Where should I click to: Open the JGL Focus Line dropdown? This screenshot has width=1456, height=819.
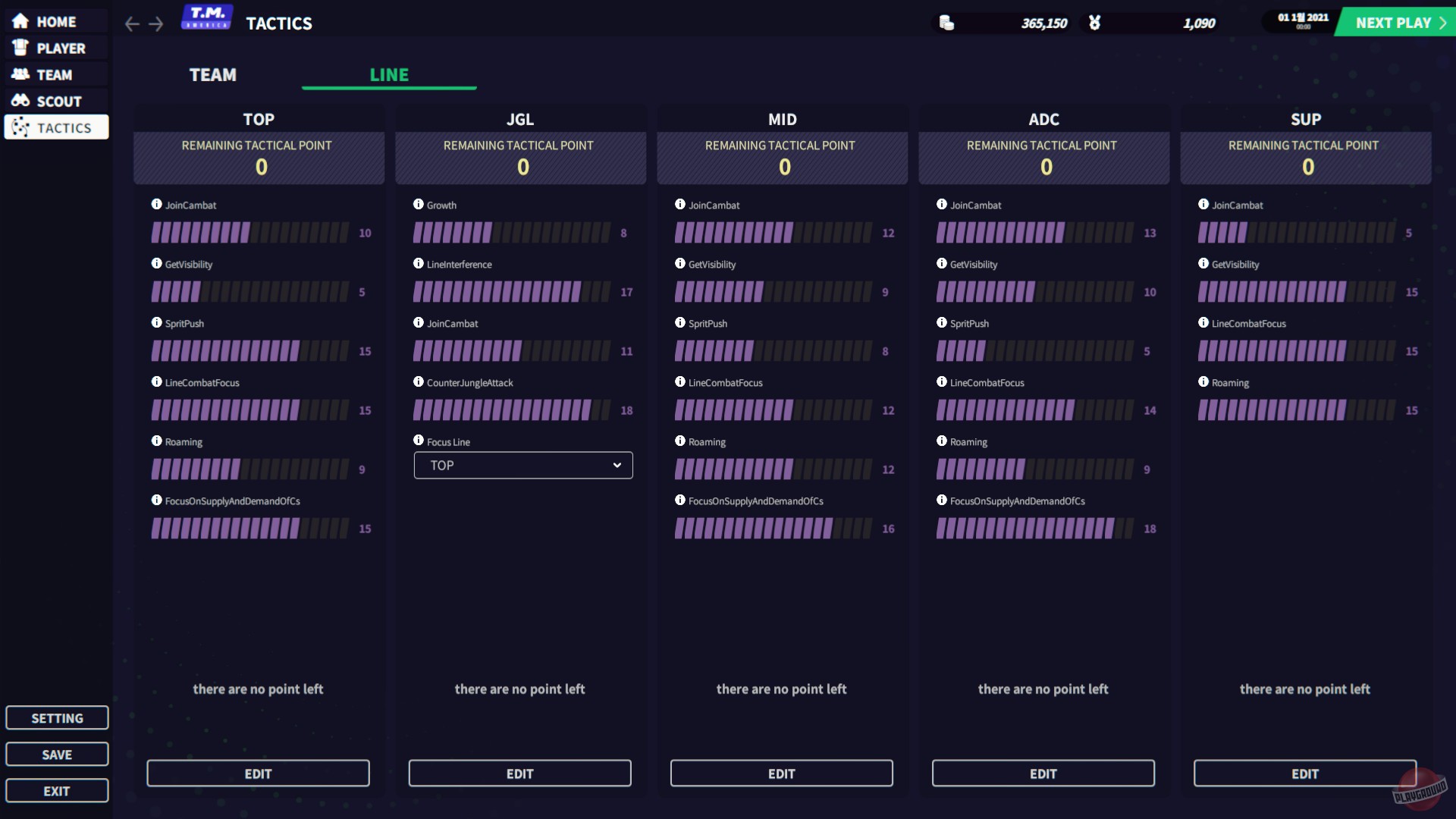522,465
